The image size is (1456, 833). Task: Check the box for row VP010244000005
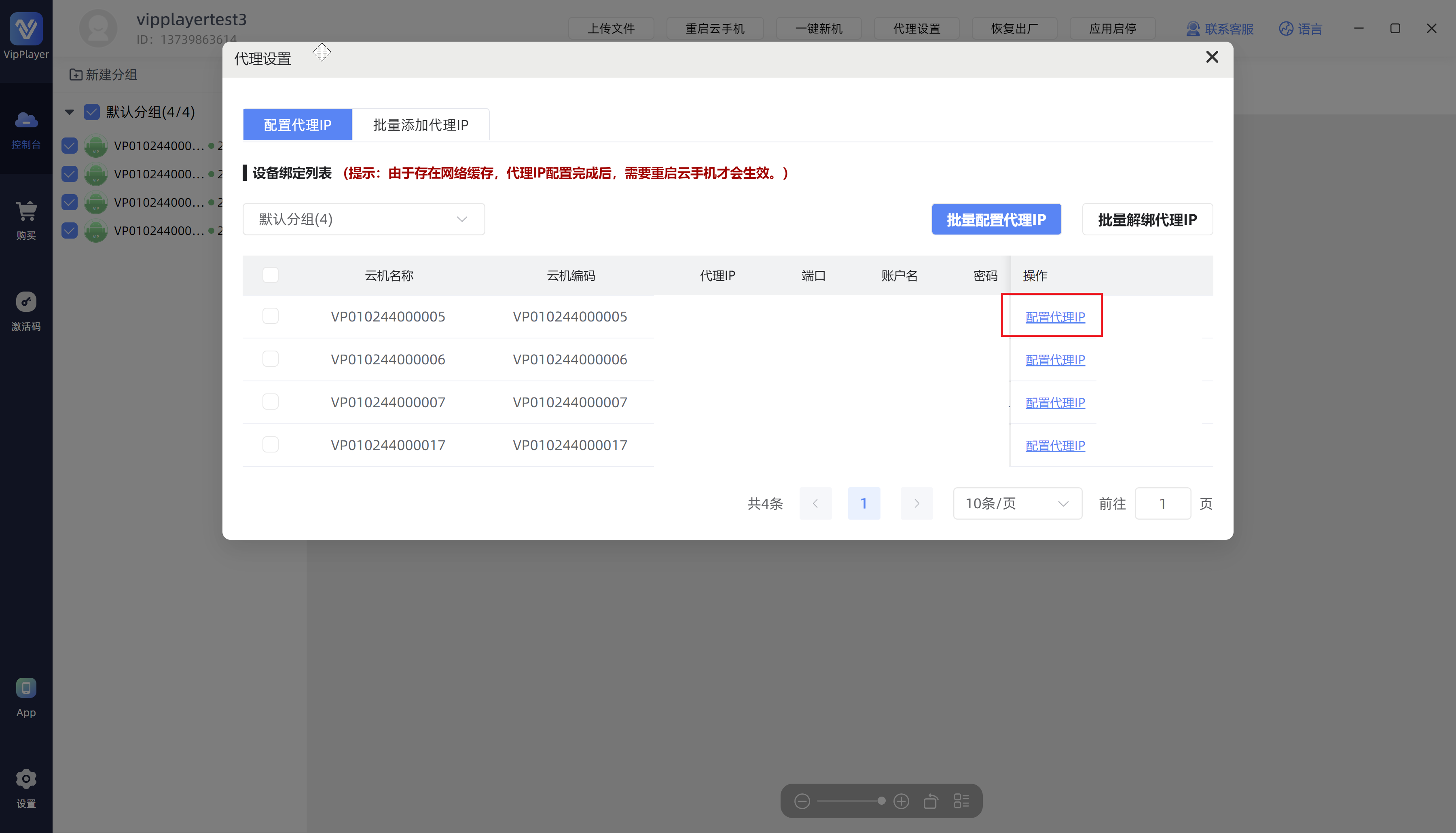pos(270,316)
